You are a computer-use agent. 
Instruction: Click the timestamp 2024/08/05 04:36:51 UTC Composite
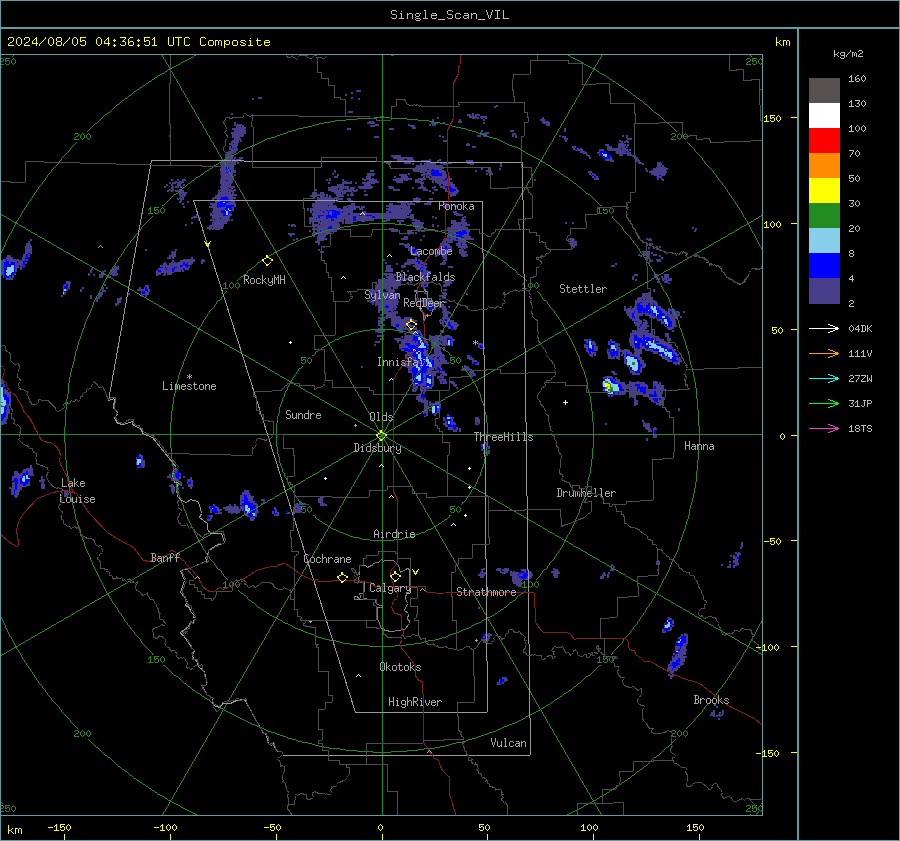pos(138,42)
